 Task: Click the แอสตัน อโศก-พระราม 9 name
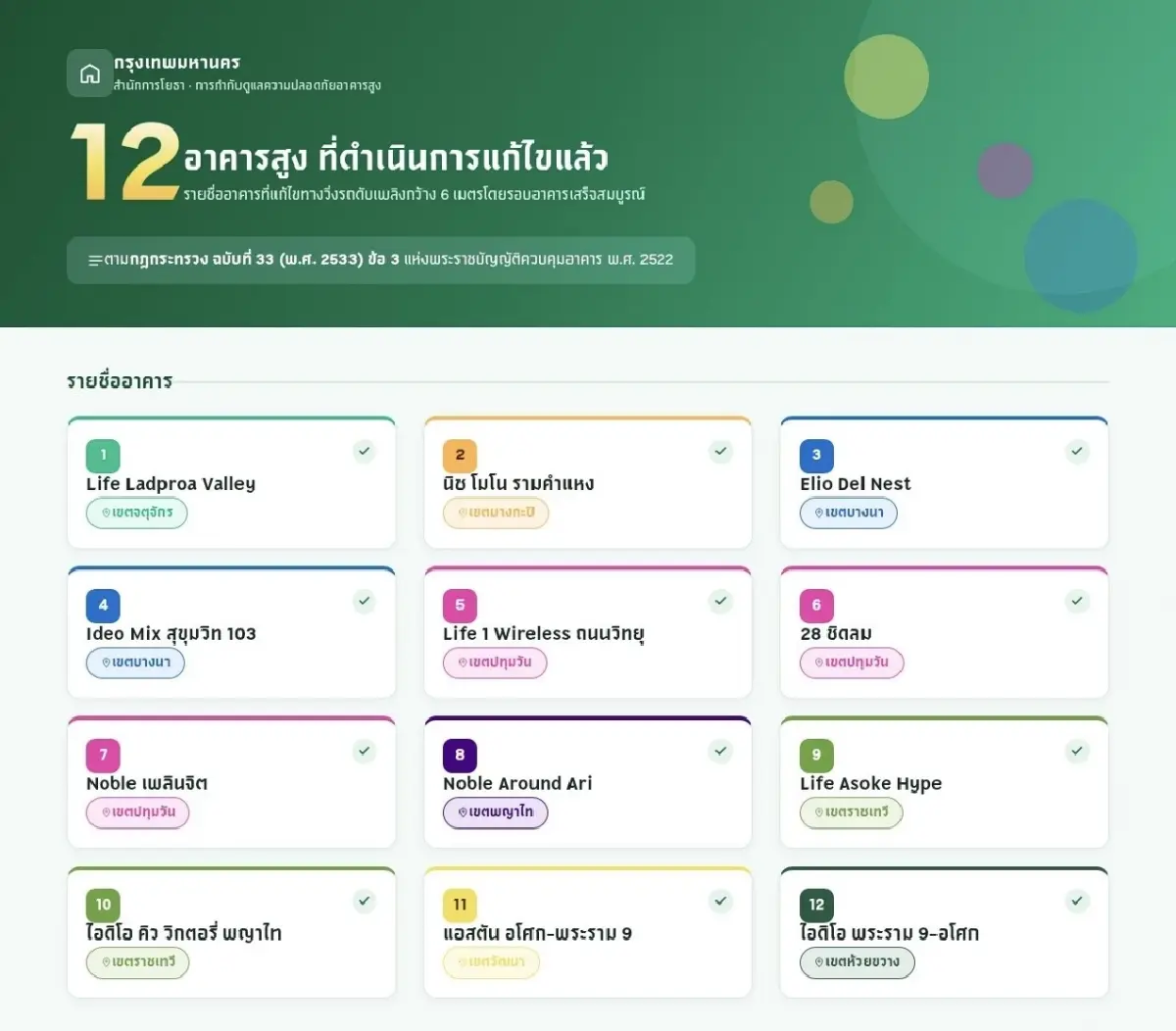[x=538, y=934]
